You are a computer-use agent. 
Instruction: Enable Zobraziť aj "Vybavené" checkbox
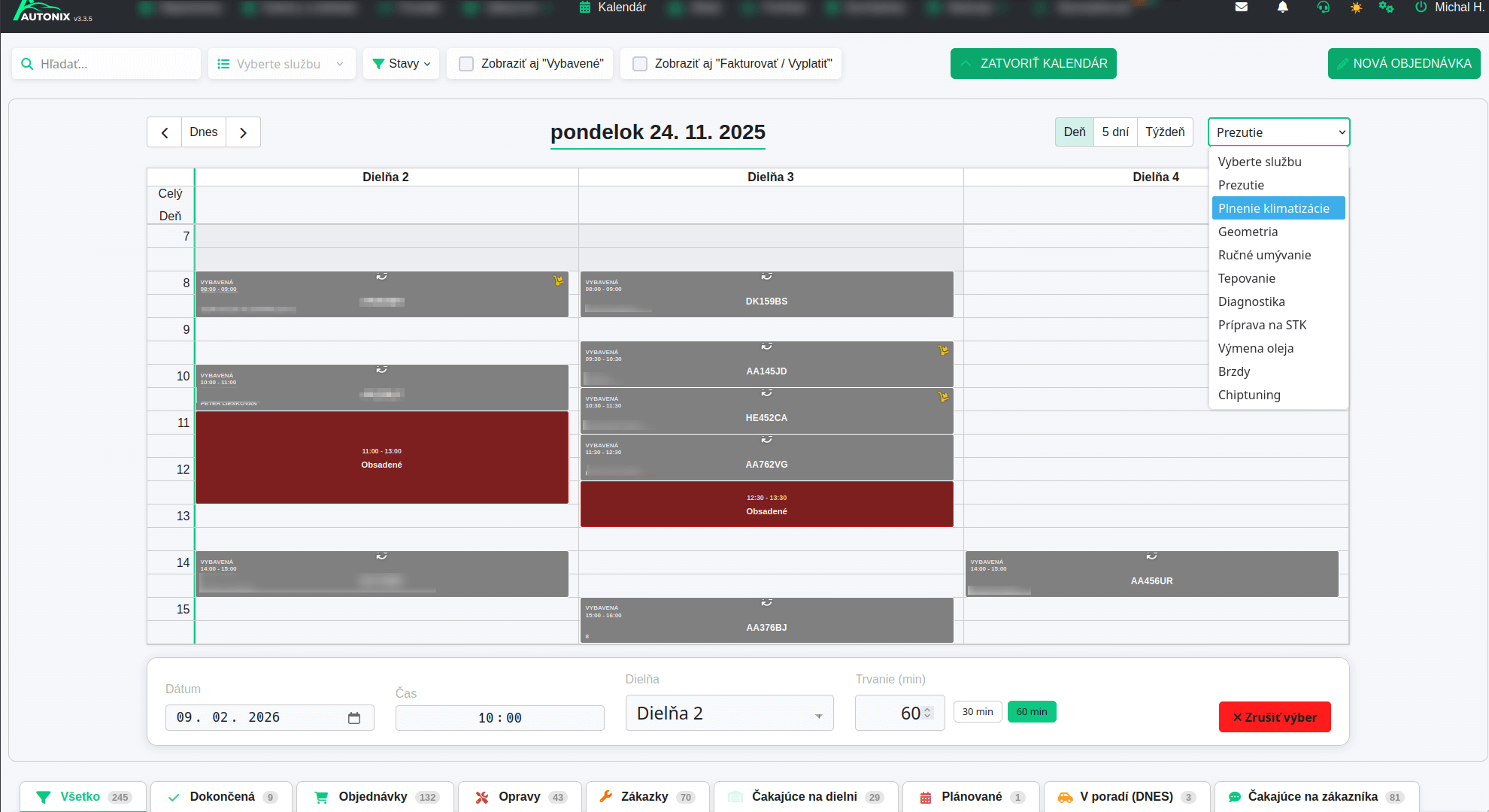point(466,64)
